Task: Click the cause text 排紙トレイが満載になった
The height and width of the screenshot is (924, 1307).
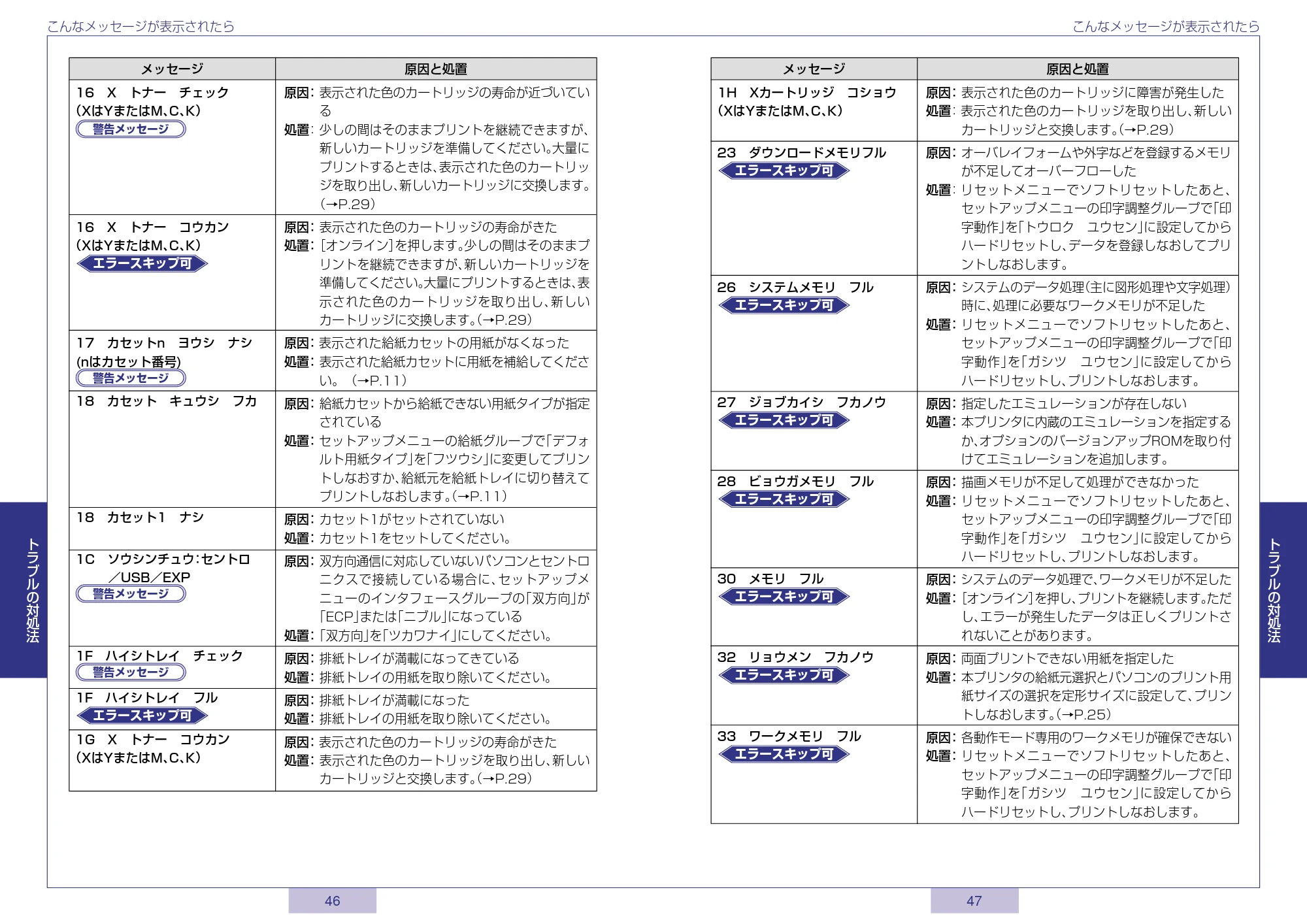Action: point(394,700)
